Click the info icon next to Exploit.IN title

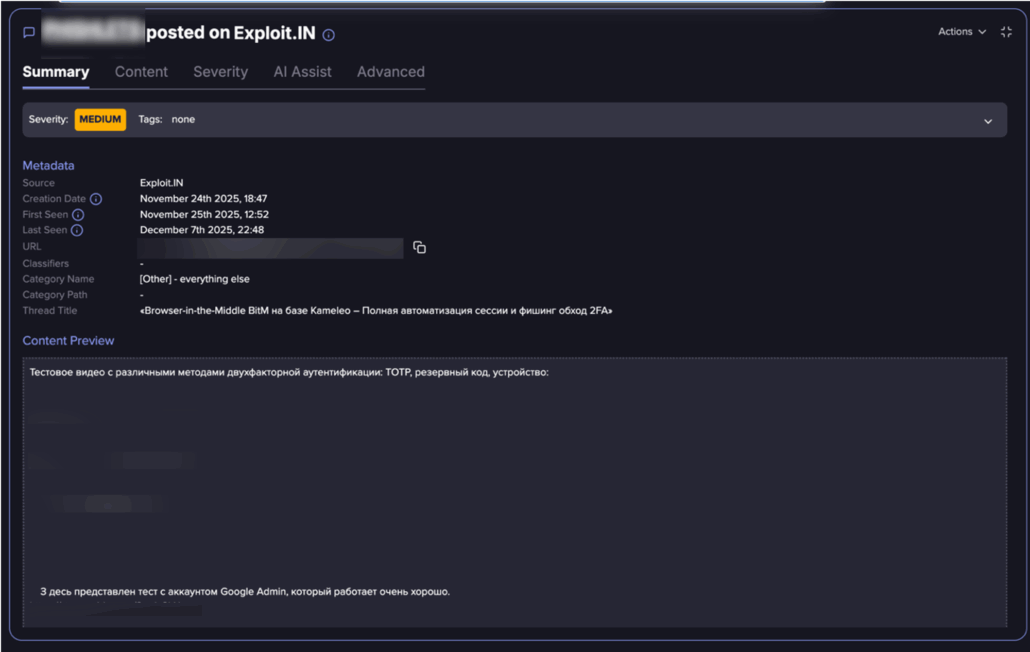click(328, 35)
